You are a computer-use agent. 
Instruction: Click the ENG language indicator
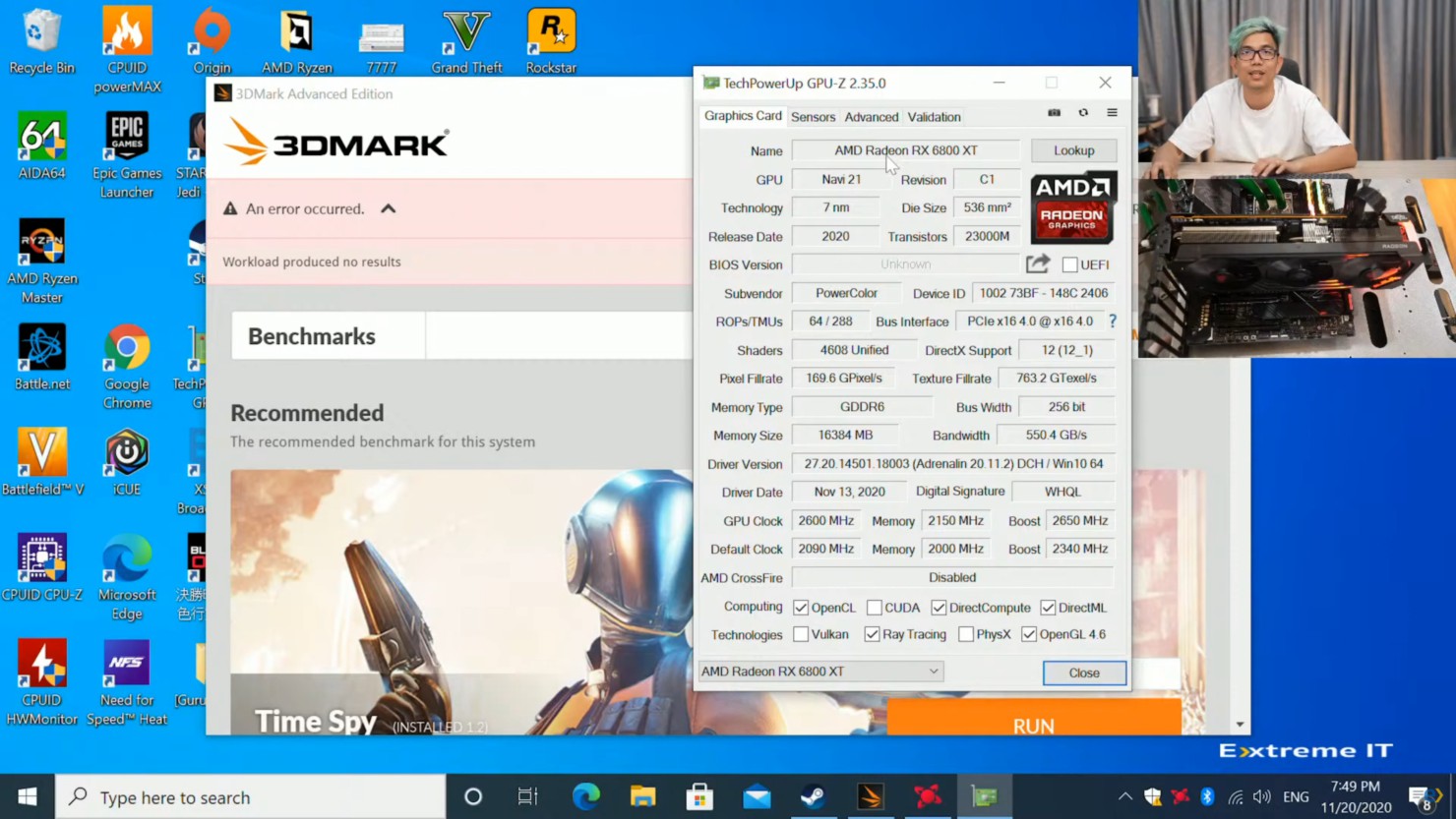click(1296, 796)
